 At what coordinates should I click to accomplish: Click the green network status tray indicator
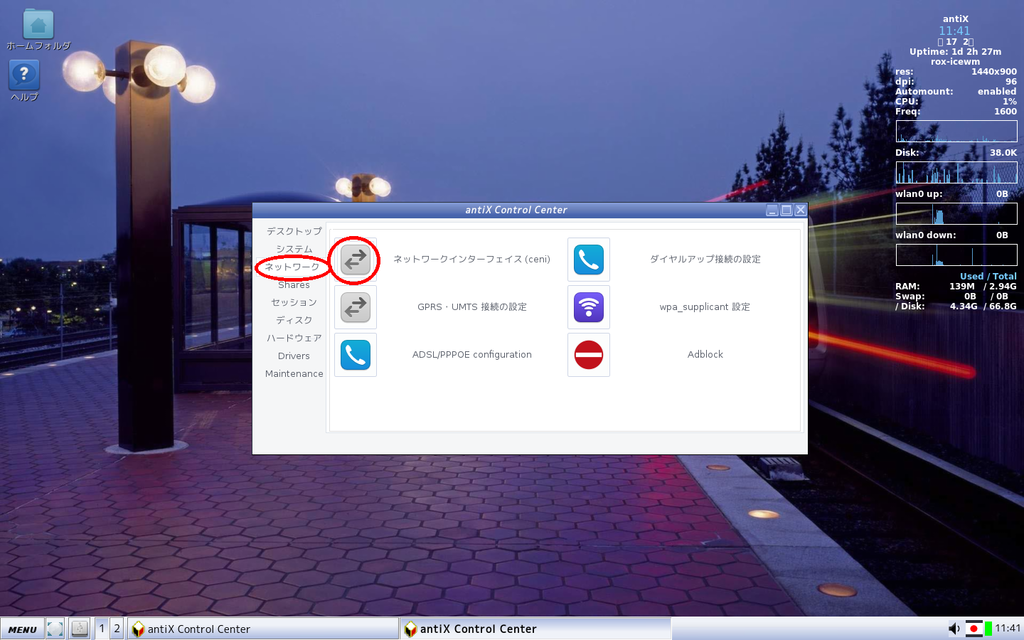pyautogui.click(x=989, y=628)
